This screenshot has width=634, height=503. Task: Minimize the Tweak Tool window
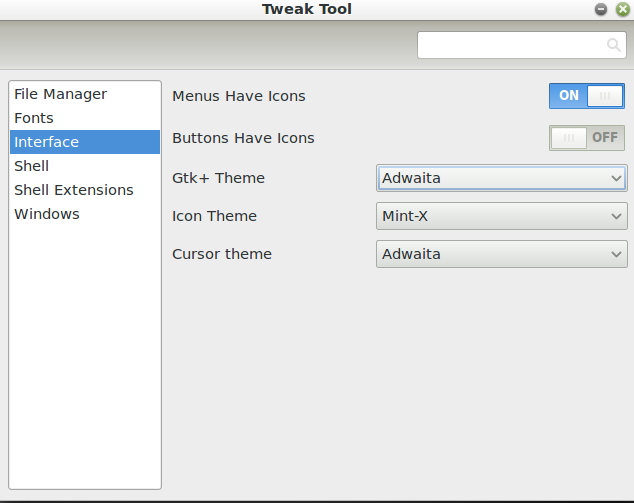tap(601, 9)
